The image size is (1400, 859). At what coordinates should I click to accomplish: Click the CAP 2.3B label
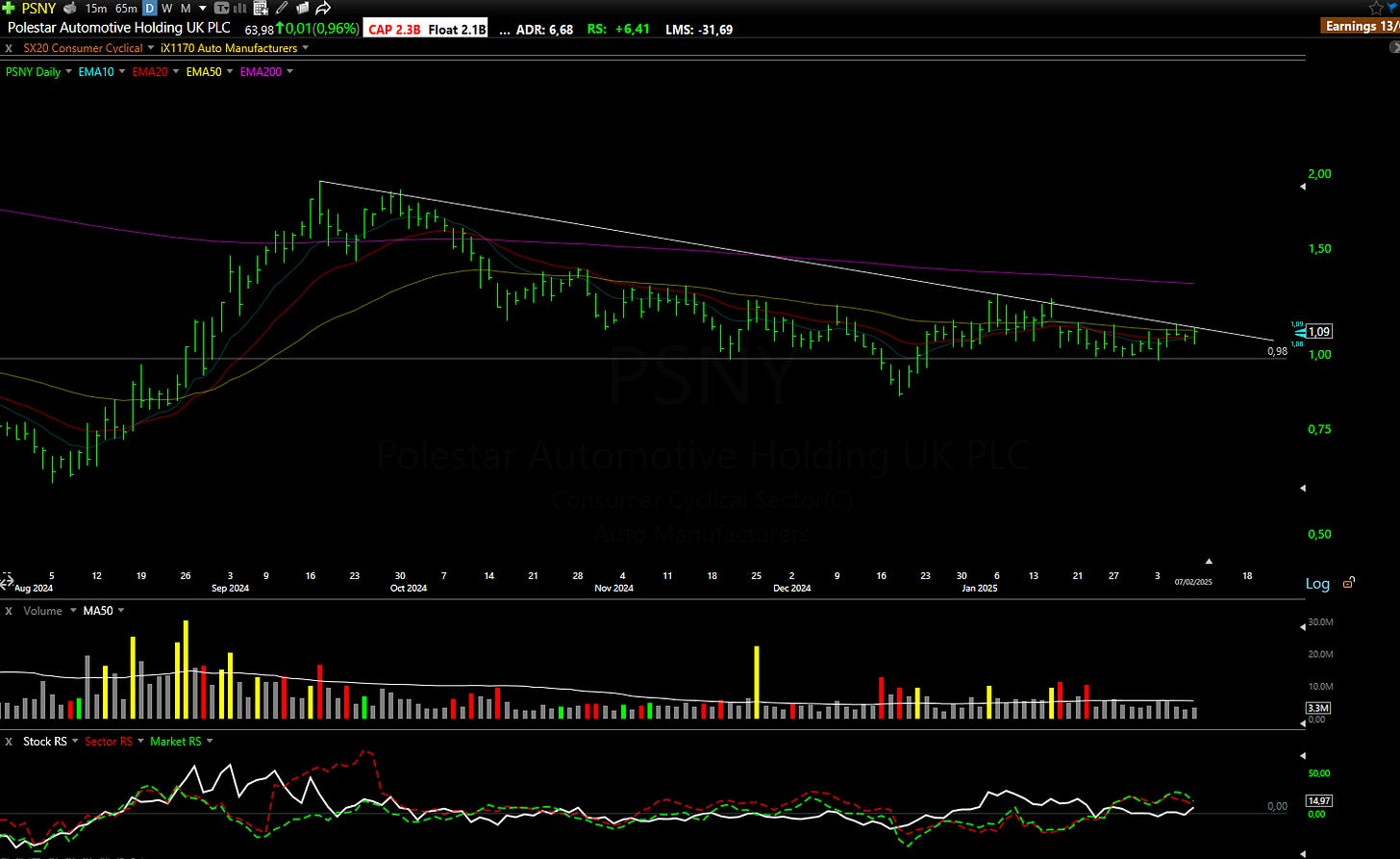394,29
